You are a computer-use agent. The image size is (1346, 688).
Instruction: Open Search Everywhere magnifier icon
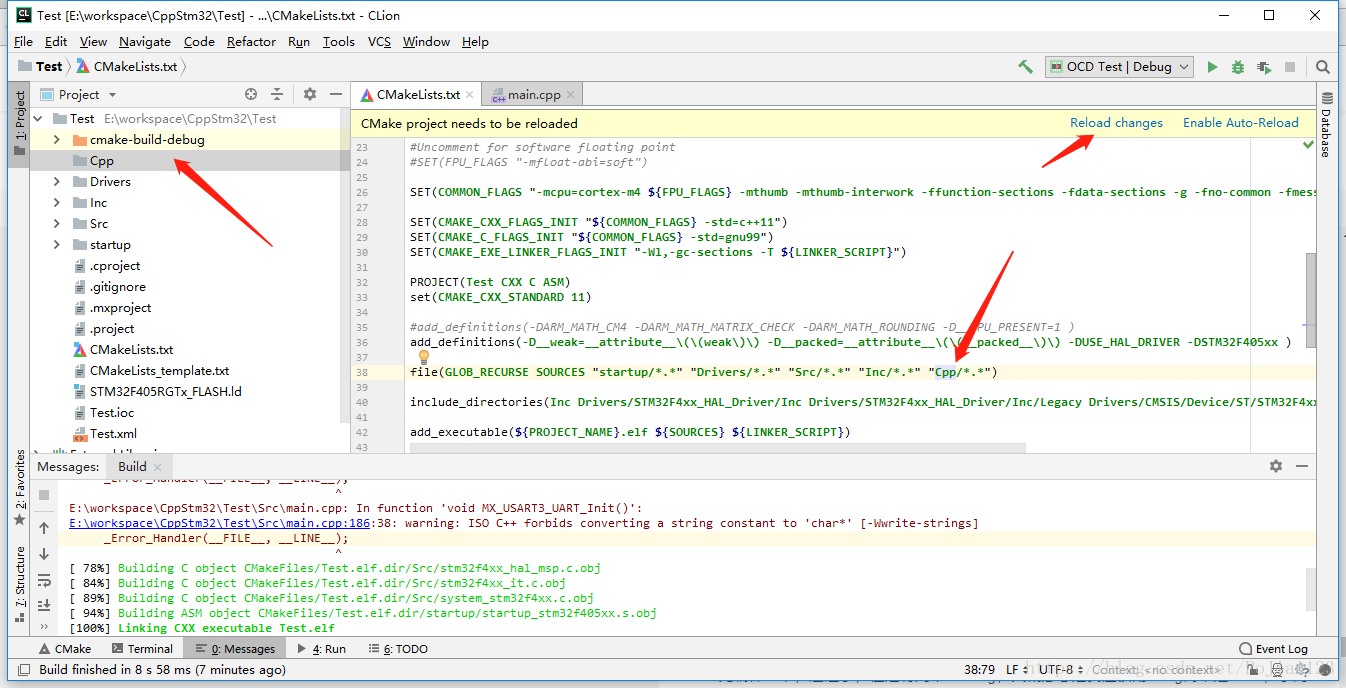1322,67
